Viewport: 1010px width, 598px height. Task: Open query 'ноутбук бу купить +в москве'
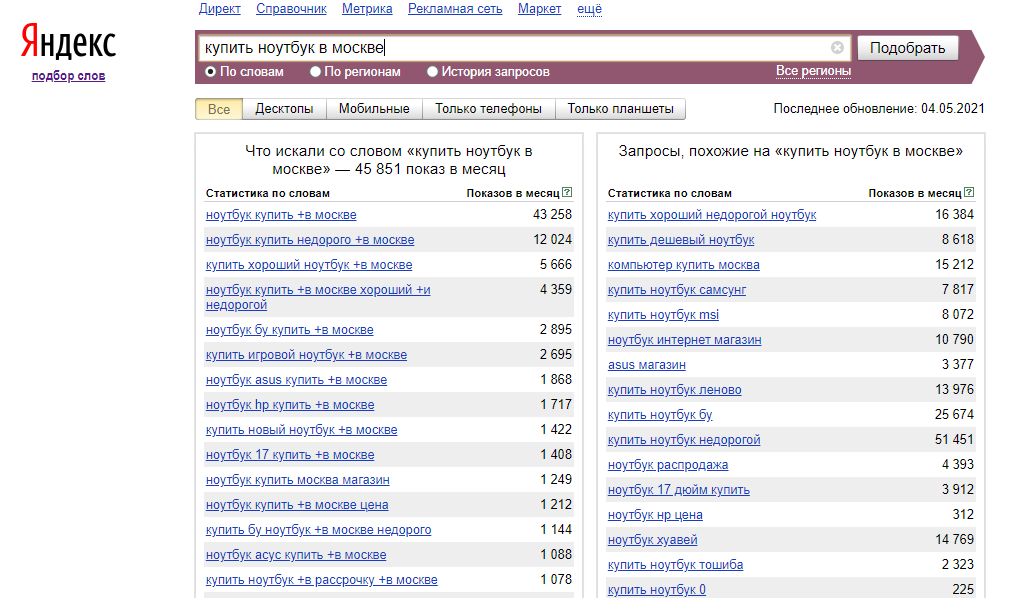(x=289, y=330)
